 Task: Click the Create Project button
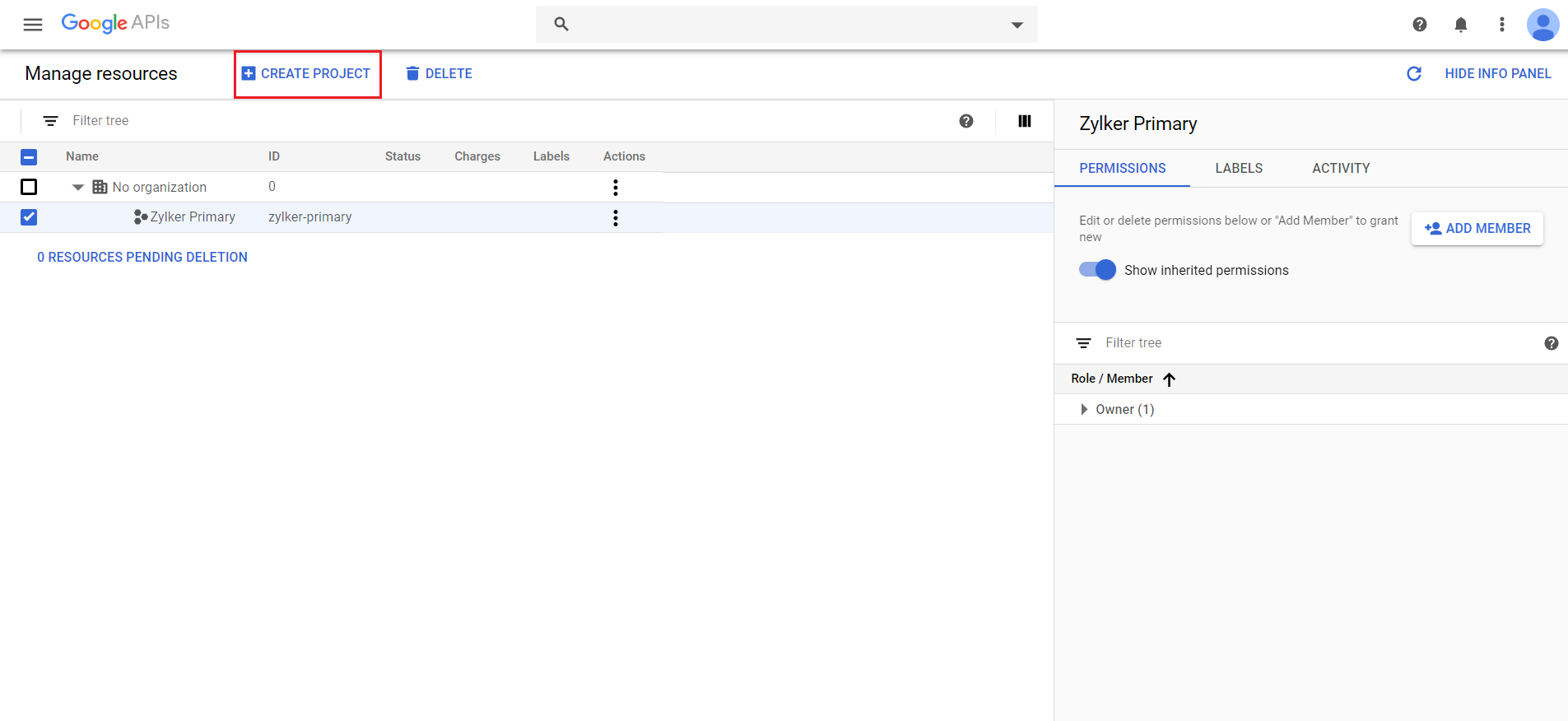click(307, 74)
